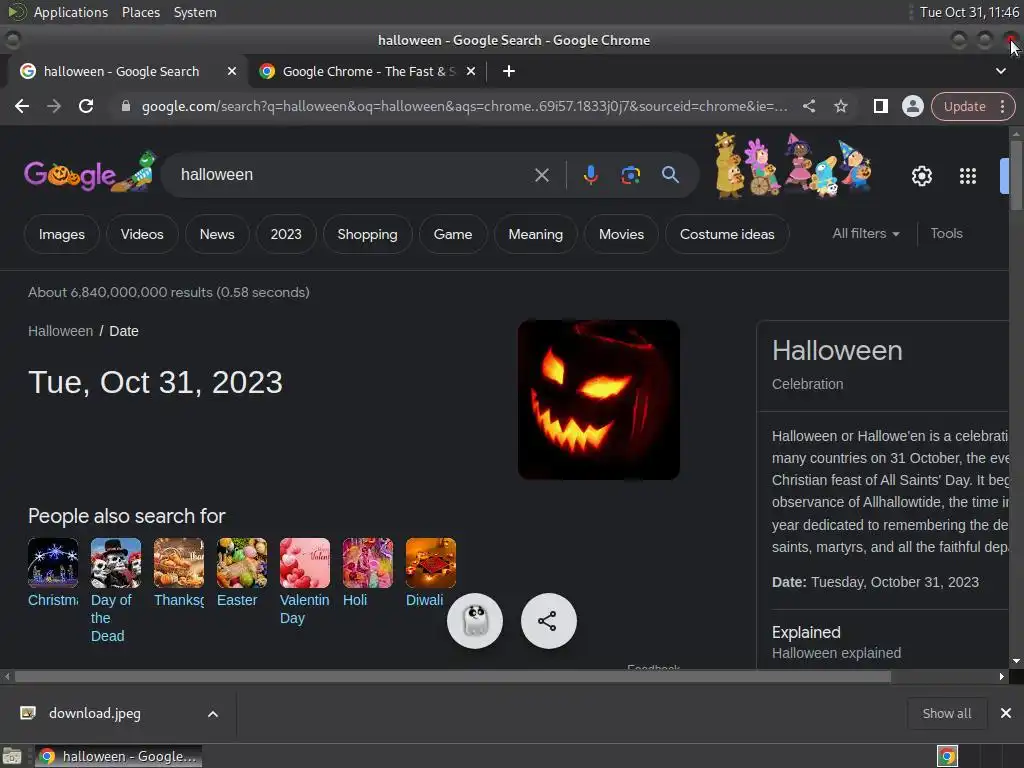Open Holi related search
The image size is (1024, 768).
[367, 573]
